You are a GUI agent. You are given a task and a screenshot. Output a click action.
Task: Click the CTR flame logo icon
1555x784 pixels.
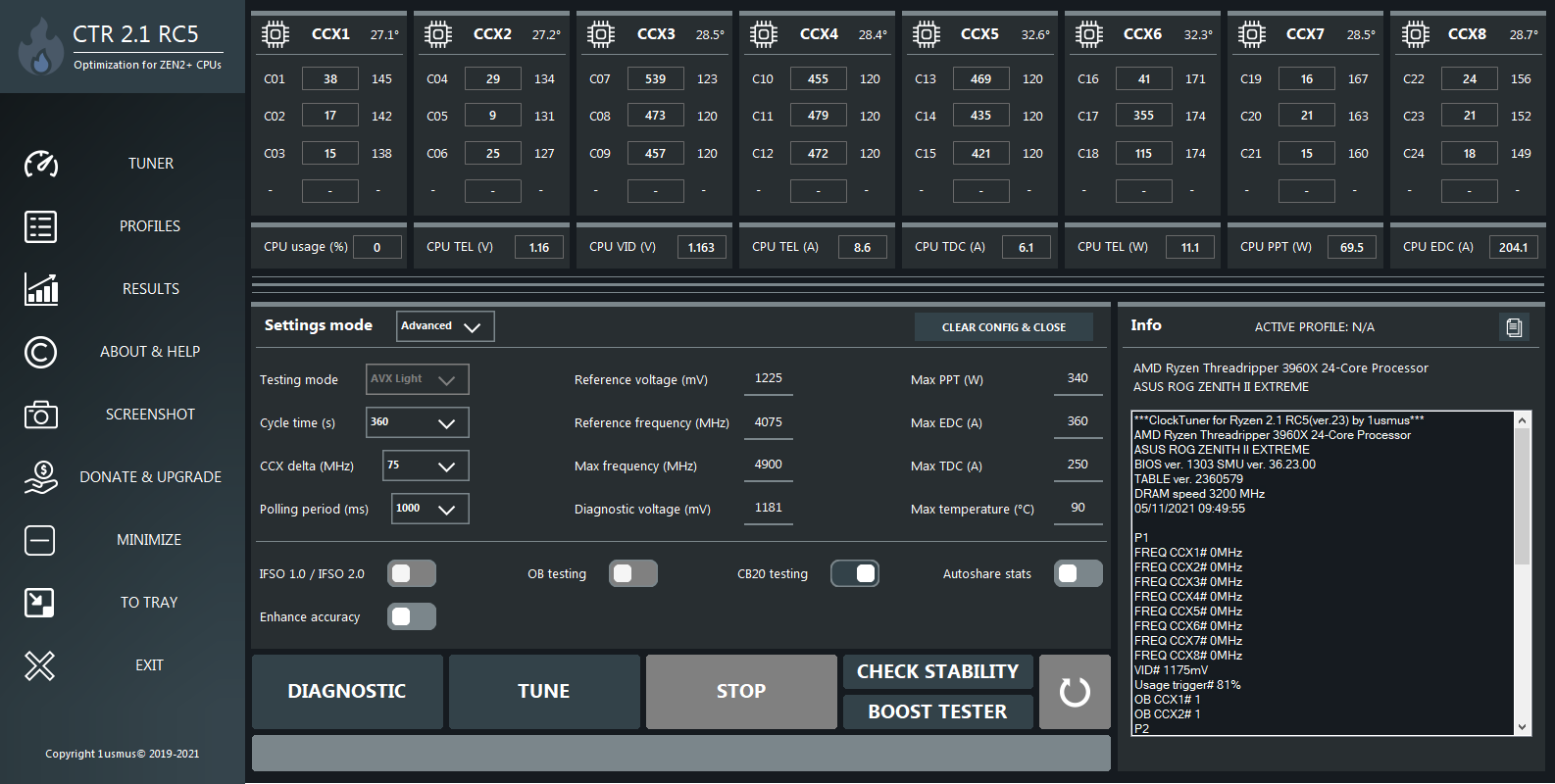click(x=40, y=47)
